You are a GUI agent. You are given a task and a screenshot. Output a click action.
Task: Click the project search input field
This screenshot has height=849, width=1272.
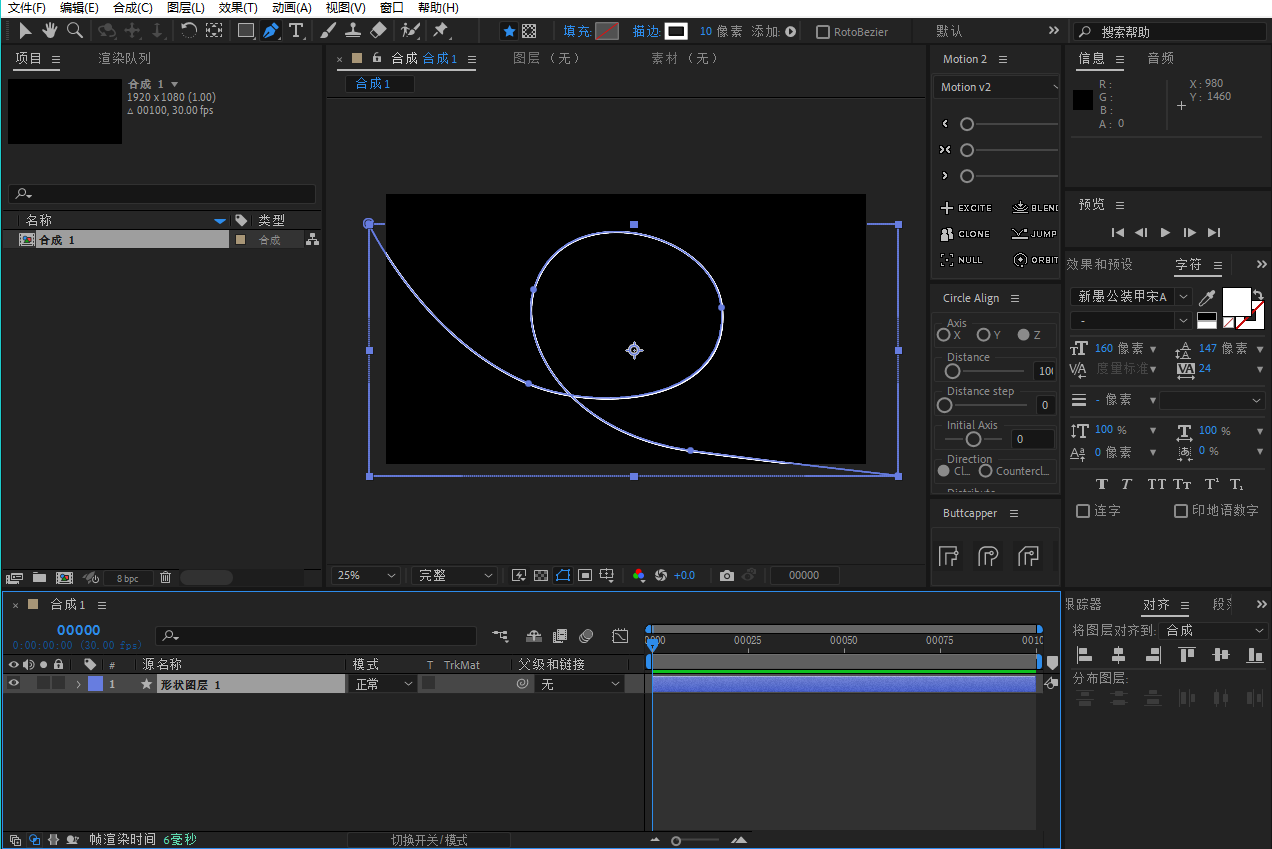(161, 194)
